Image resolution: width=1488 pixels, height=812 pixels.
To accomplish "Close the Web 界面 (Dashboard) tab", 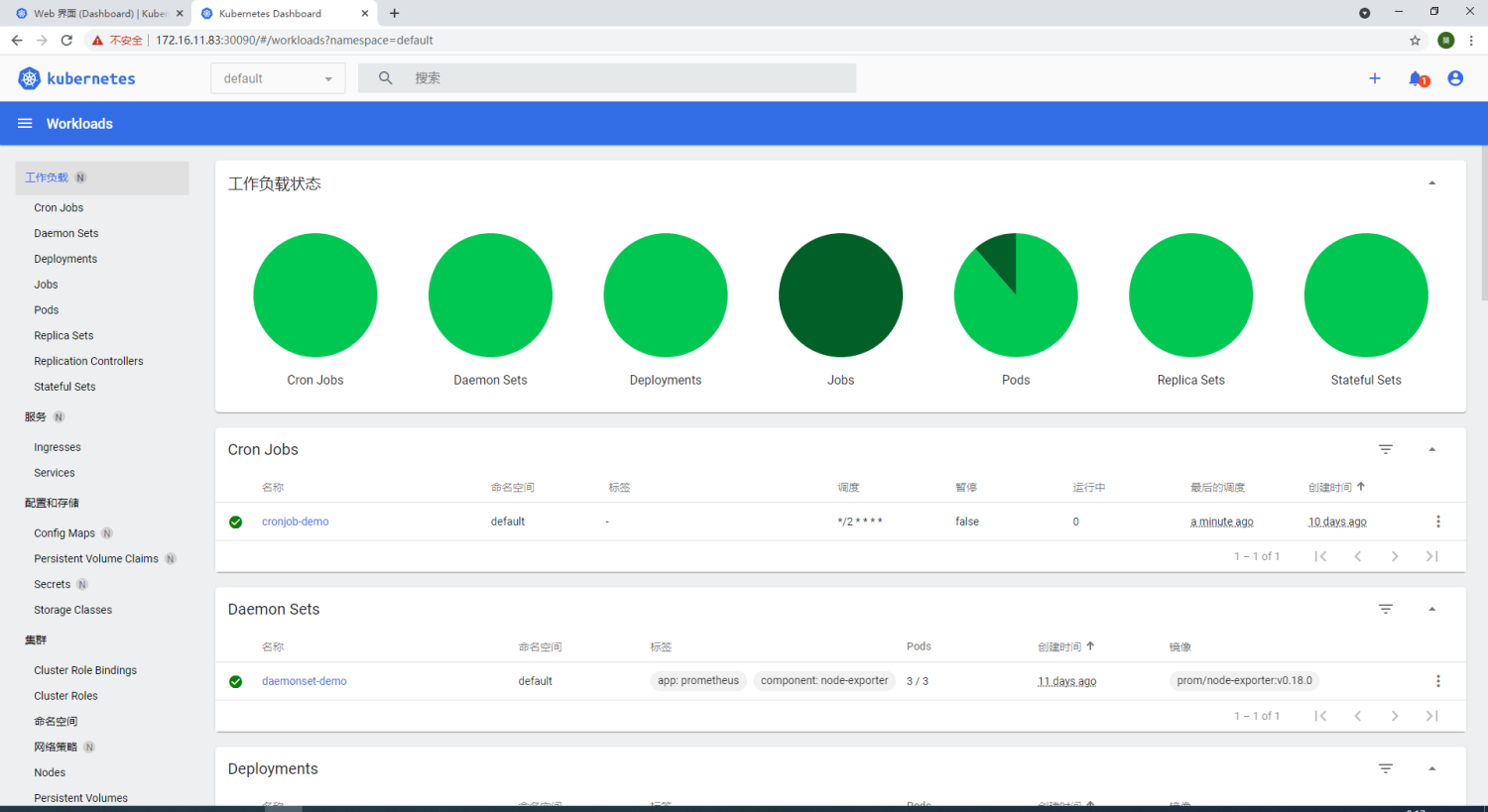I will coord(180,14).
